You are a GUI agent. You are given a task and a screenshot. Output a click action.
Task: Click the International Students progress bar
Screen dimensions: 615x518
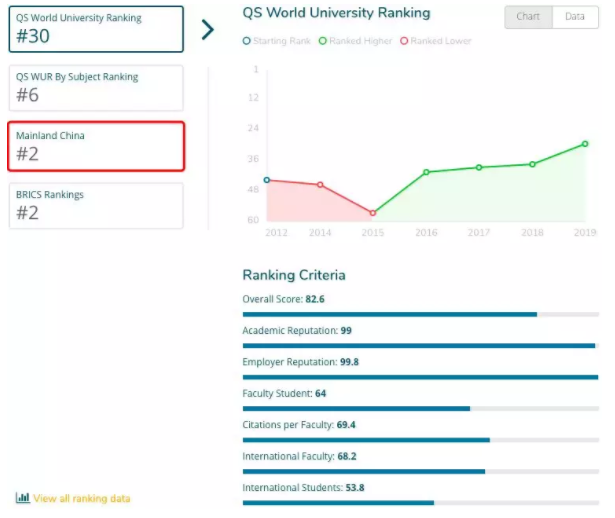click(420, 503)
